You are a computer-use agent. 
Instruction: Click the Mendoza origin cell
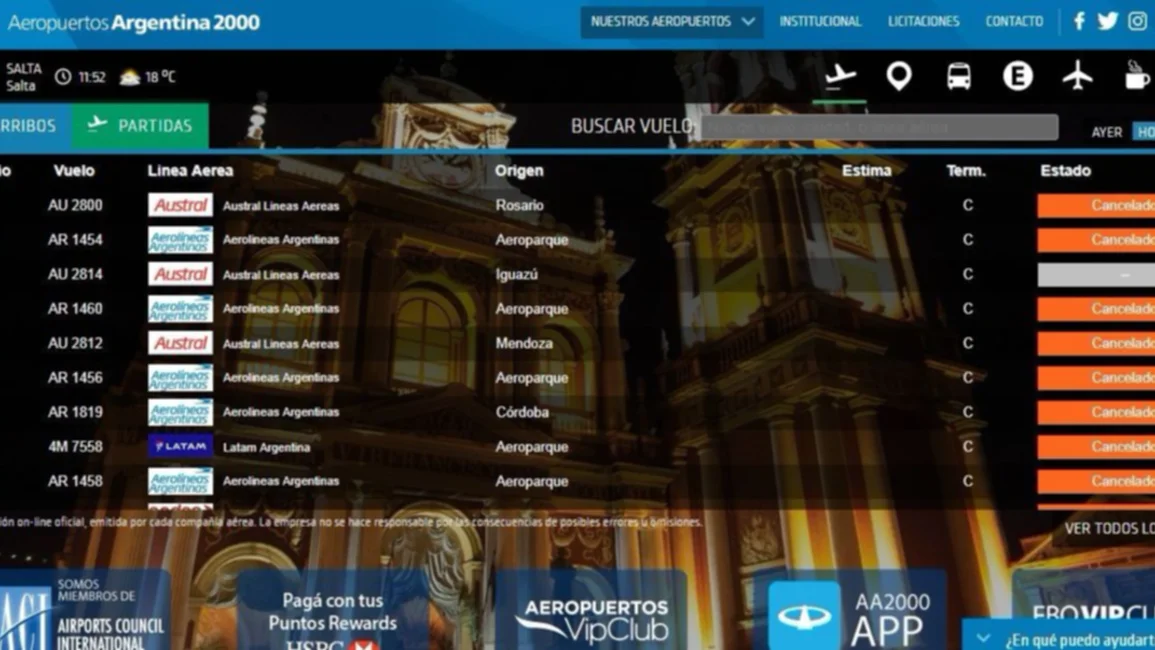(524, 343)
